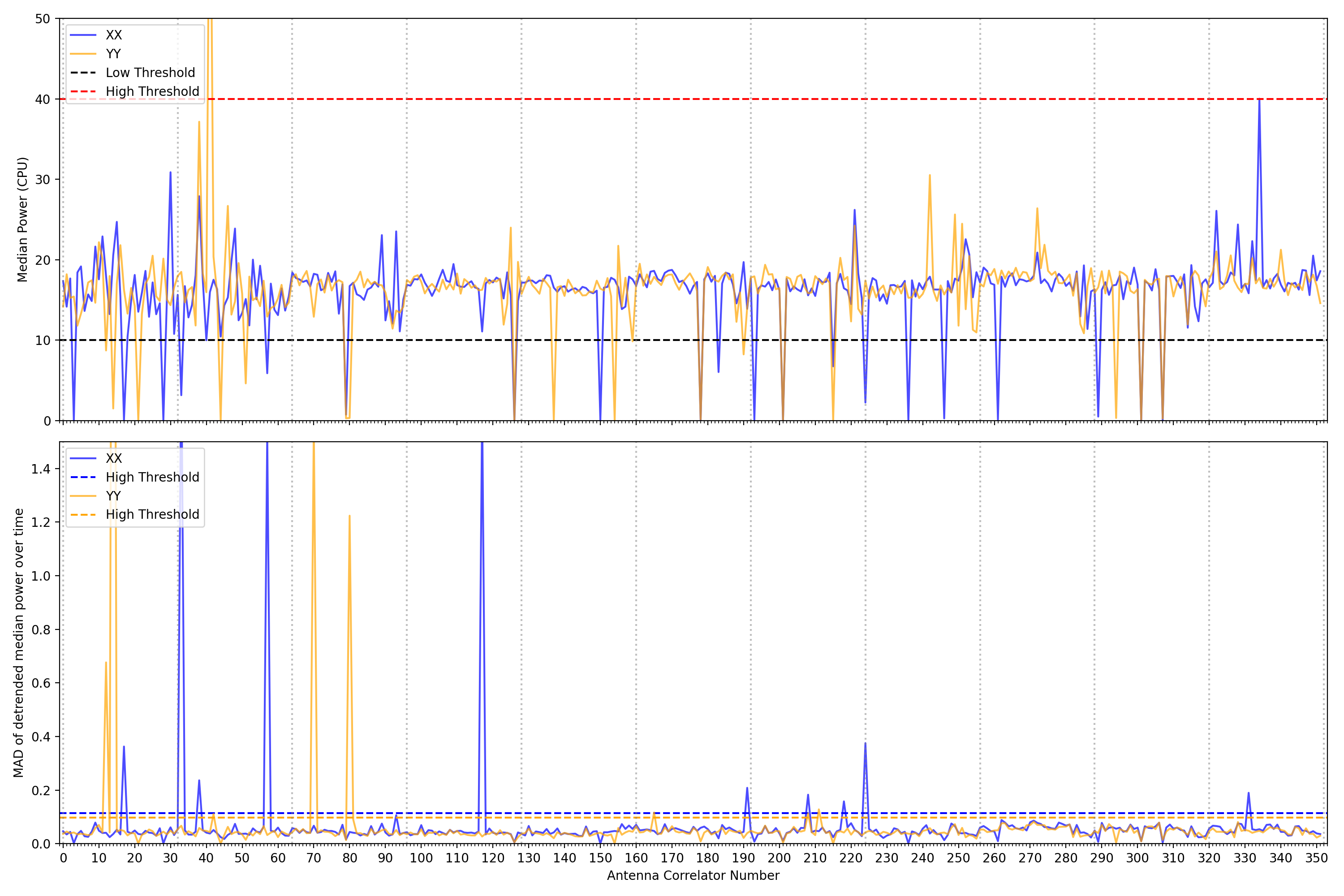Click the Low Threshold legend label

[x=150, y=73]
